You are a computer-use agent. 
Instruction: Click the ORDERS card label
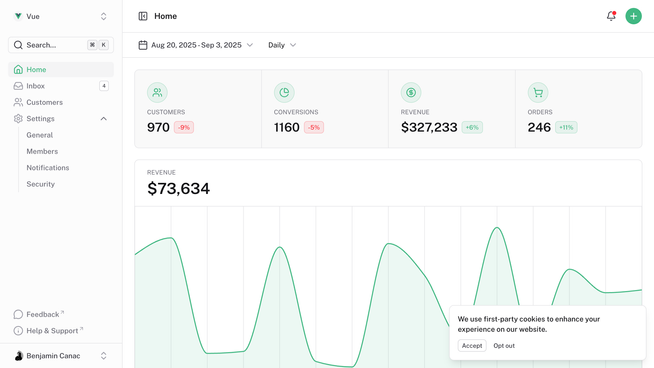pos(540,112)
